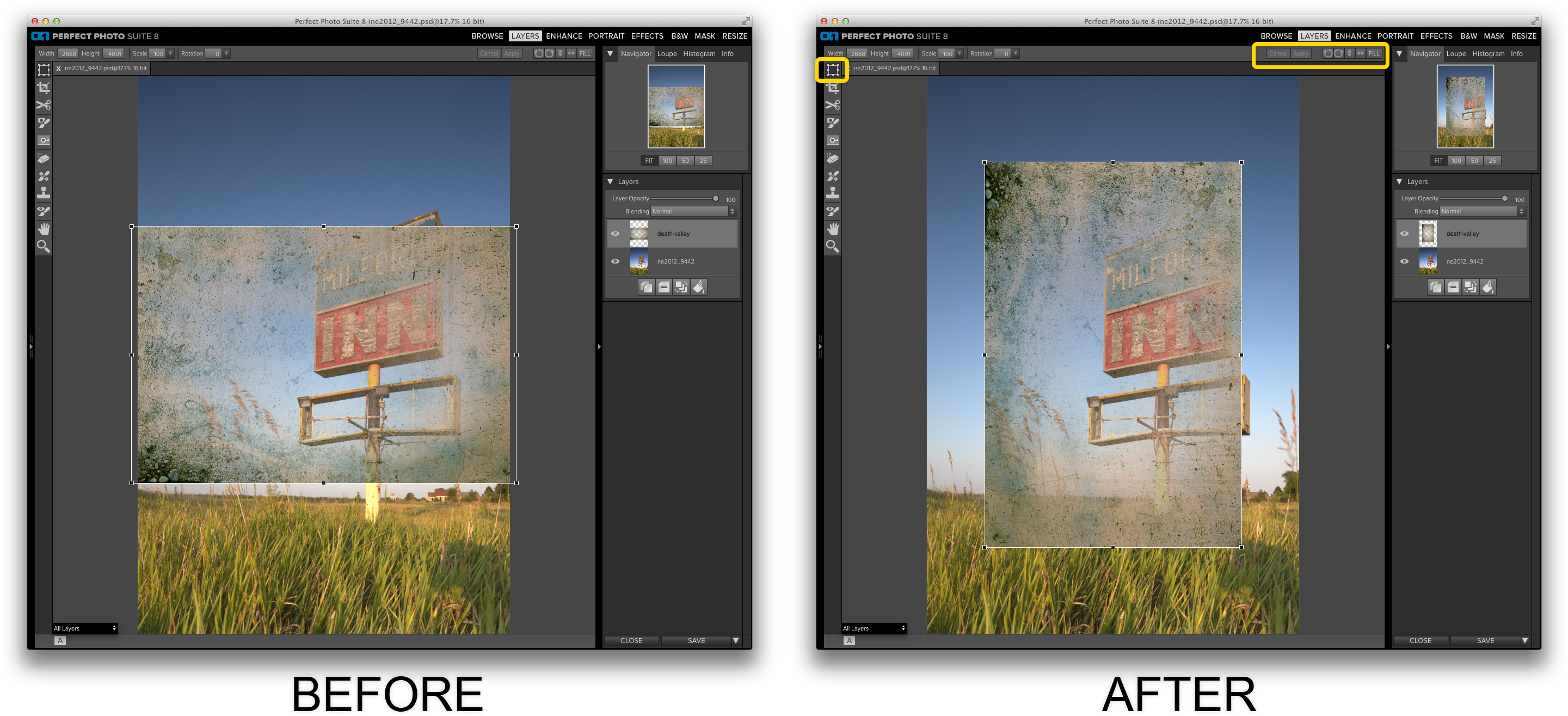1568x716 pixels.
Task: Select the scissors Trim tool in BEFORE window
Action: 44,105
